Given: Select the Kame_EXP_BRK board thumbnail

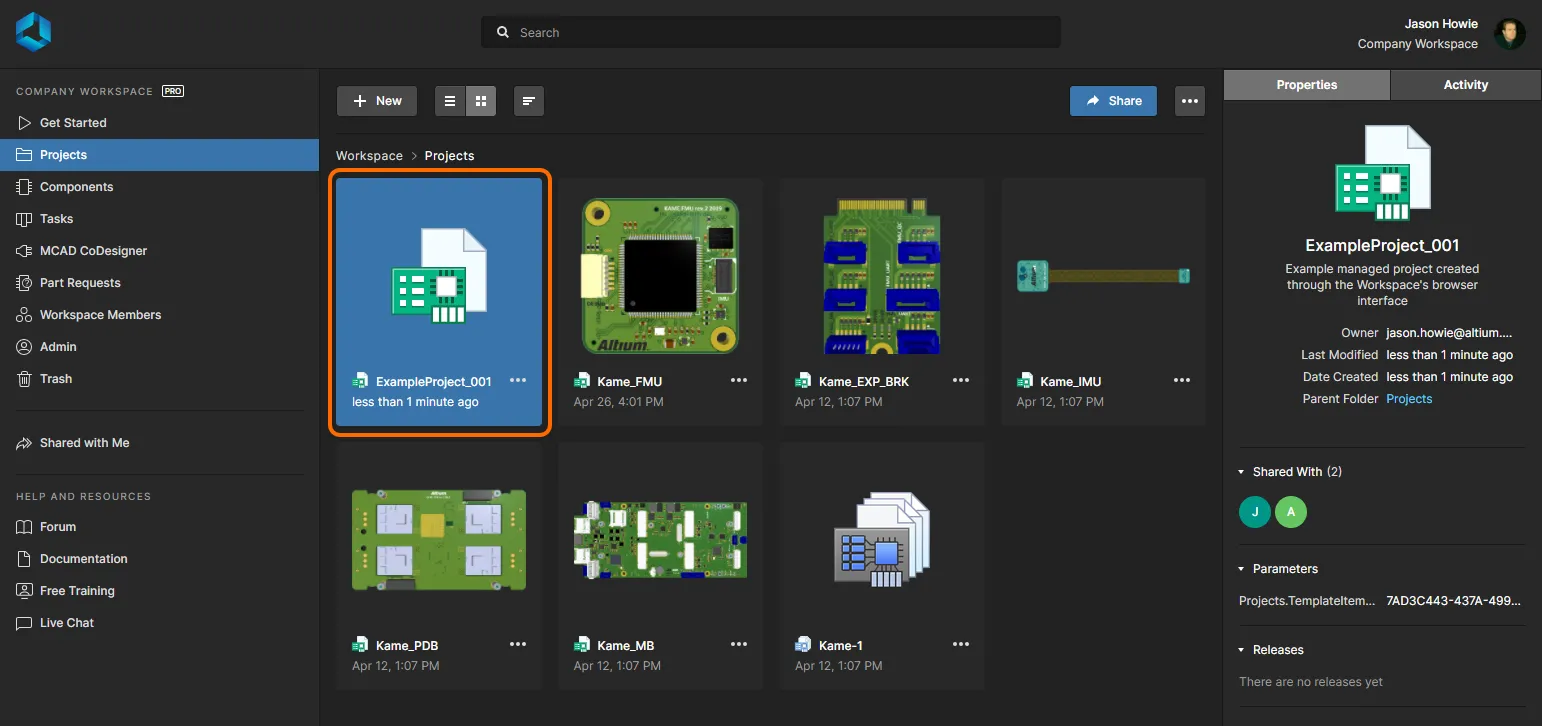Looking at the screenshot, I should pyautogui.click(x=882, y=275).
